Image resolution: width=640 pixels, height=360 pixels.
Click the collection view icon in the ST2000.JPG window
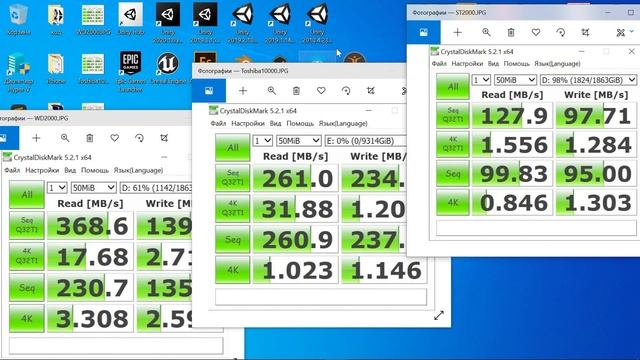(x=424, y=32)
